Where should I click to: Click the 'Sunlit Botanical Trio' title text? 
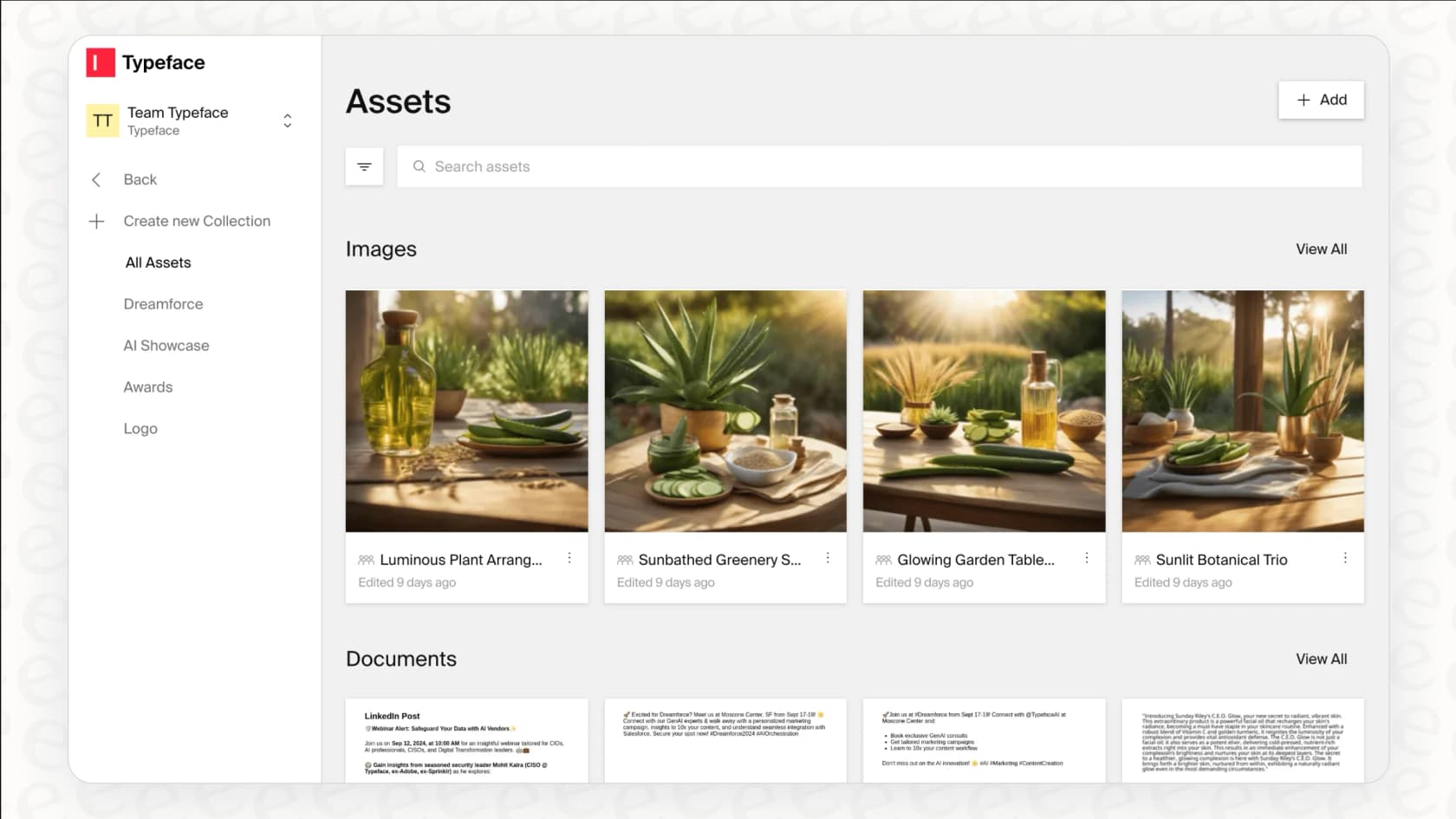1221,560
